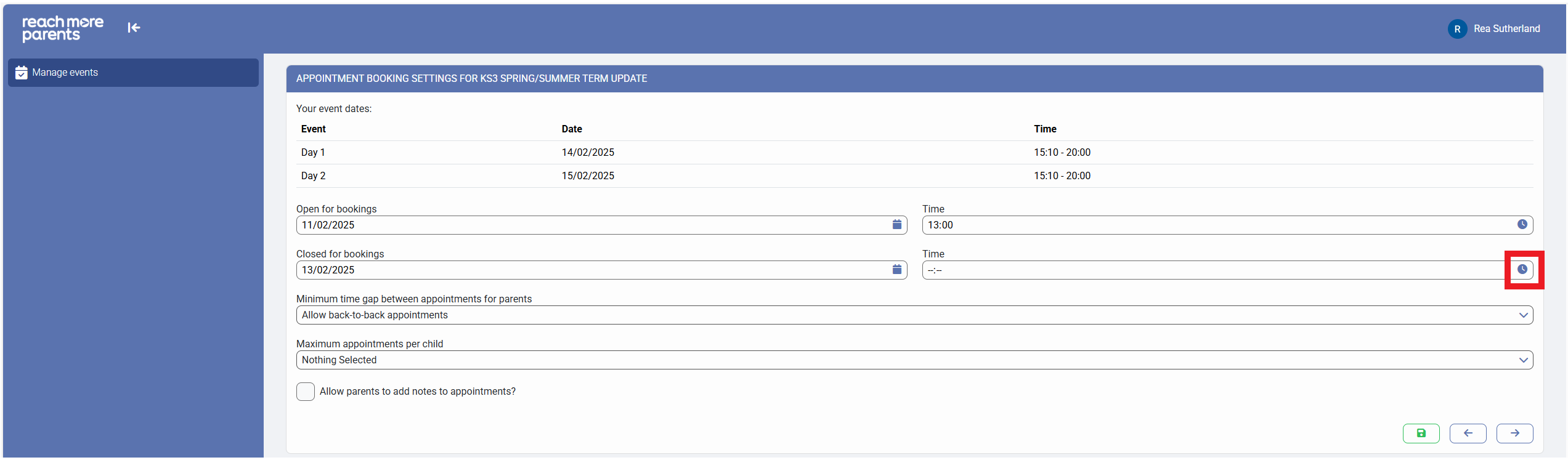Click the Closed for bookings date field
Image resolution: width=1568 pixels, height=460 pixels.
point(591,270)
